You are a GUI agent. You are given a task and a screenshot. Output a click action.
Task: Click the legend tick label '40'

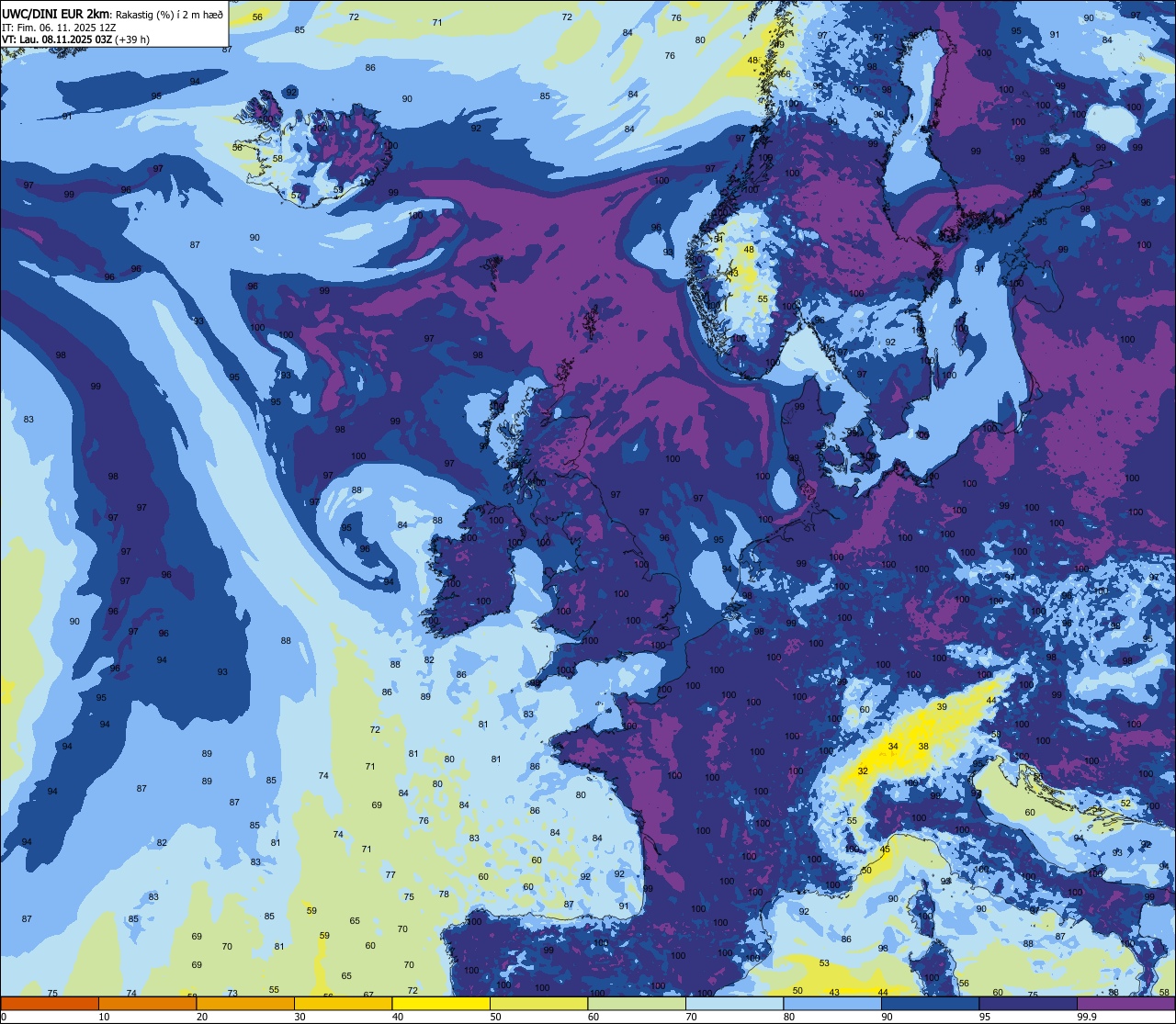point(398,1017)
